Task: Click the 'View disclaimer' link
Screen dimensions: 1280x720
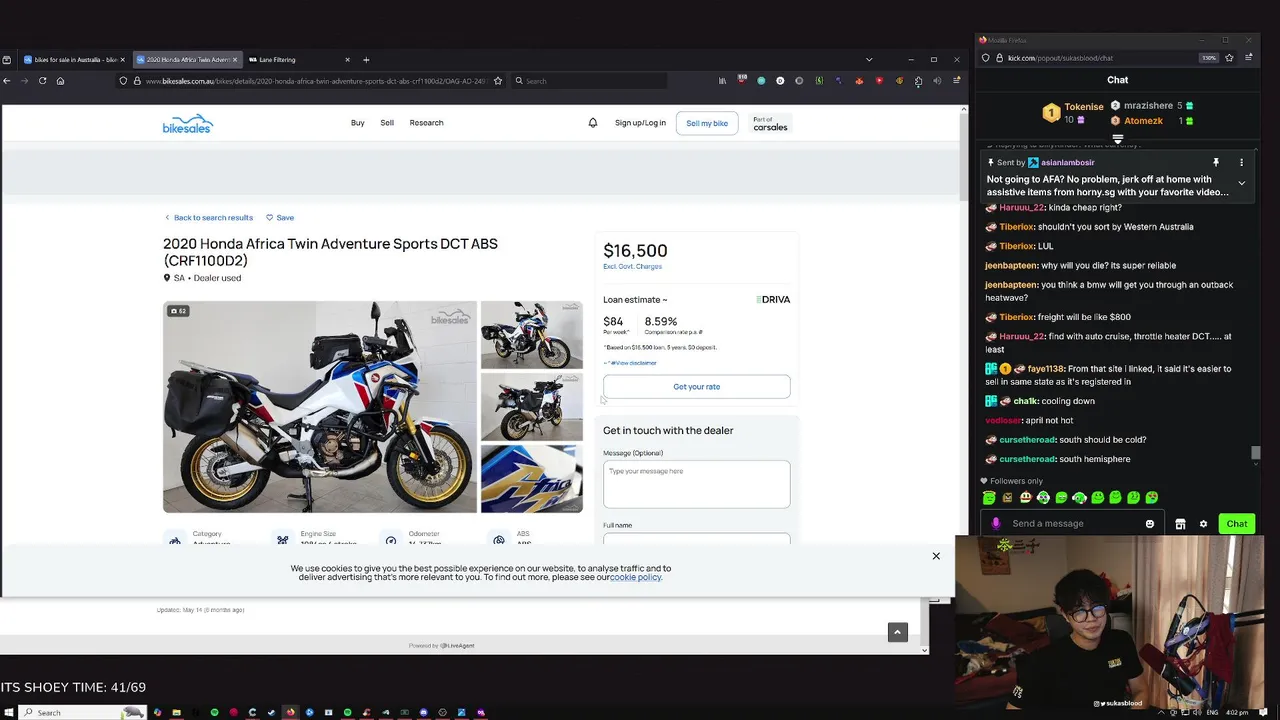Action: point(633,363)
